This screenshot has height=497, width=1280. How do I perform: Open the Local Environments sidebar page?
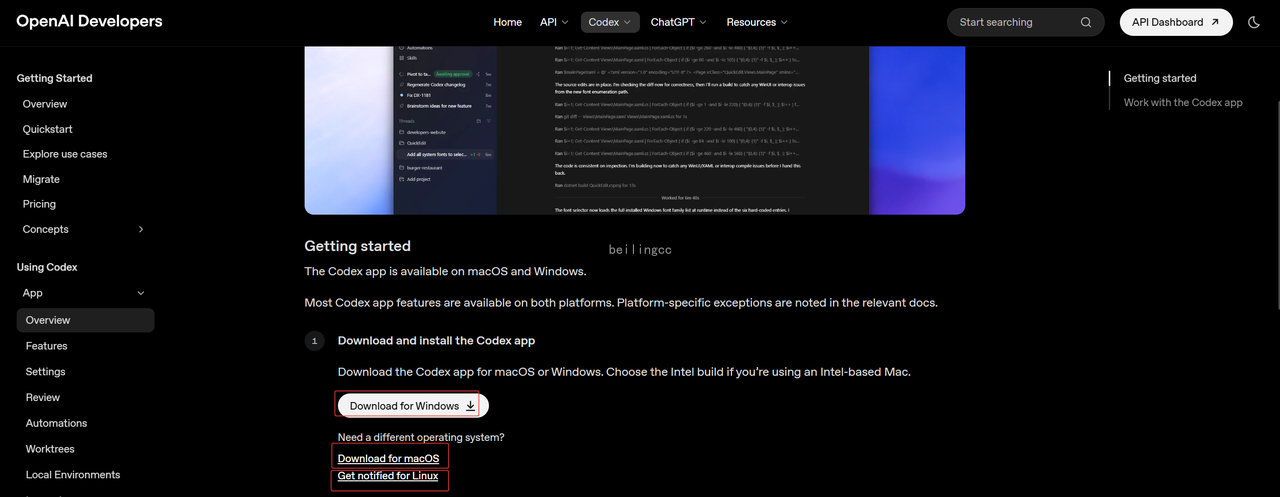(x=73, y=475)
